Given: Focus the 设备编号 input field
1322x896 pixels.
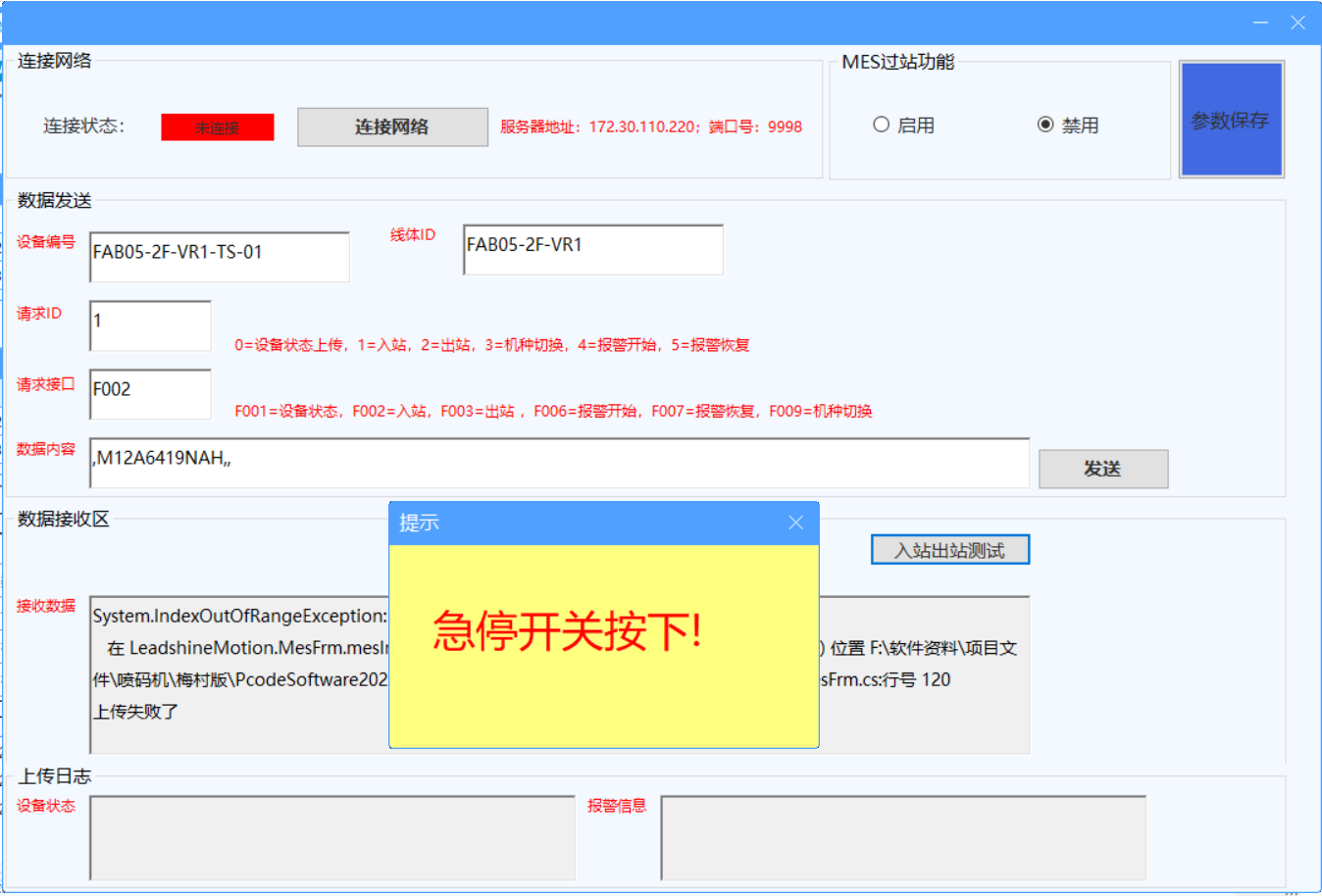Looking at the screenshot, I should [219, 257].
